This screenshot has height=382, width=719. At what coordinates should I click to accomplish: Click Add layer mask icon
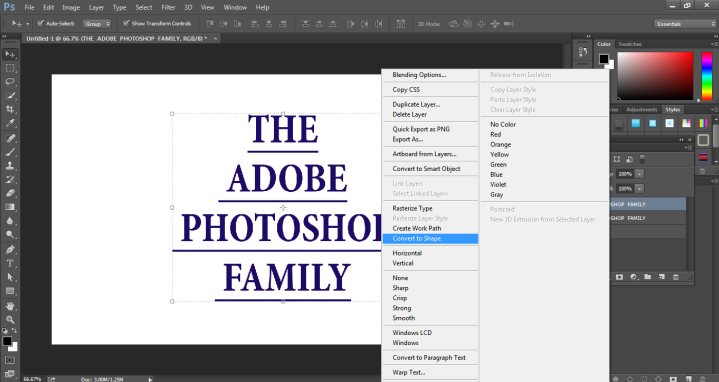click(619, 277)
